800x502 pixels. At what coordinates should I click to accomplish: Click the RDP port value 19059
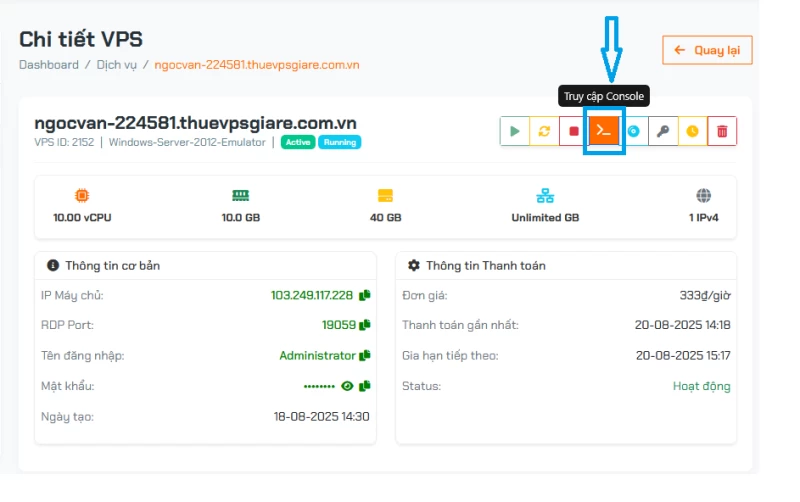click(x=339, y=325)
